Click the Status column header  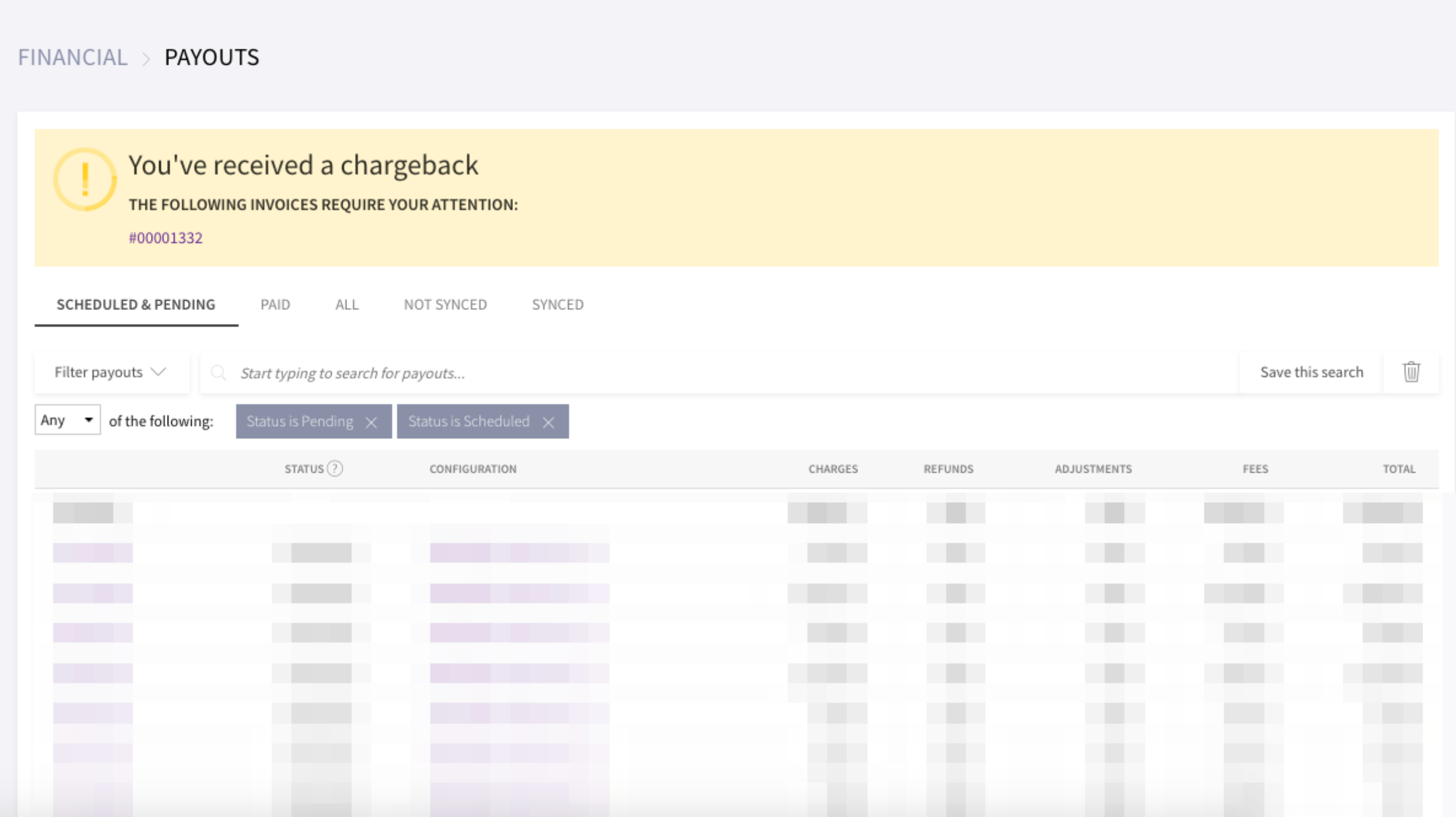[304, 469]
